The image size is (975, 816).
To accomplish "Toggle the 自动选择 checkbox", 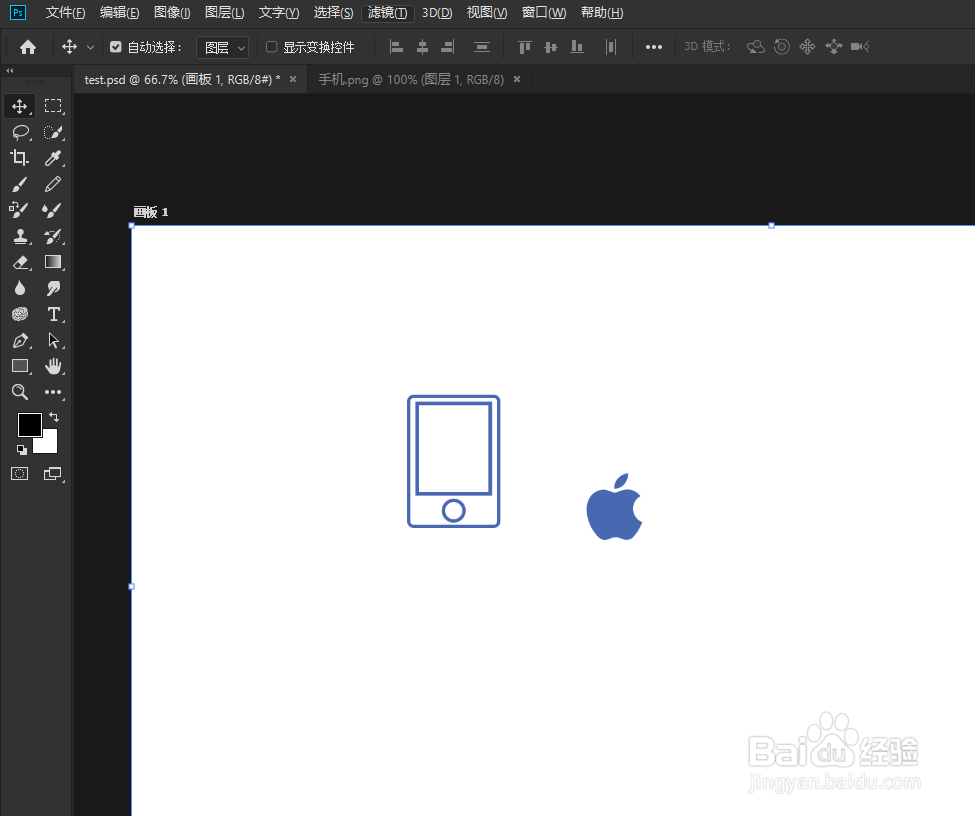I will click(116, 47).
